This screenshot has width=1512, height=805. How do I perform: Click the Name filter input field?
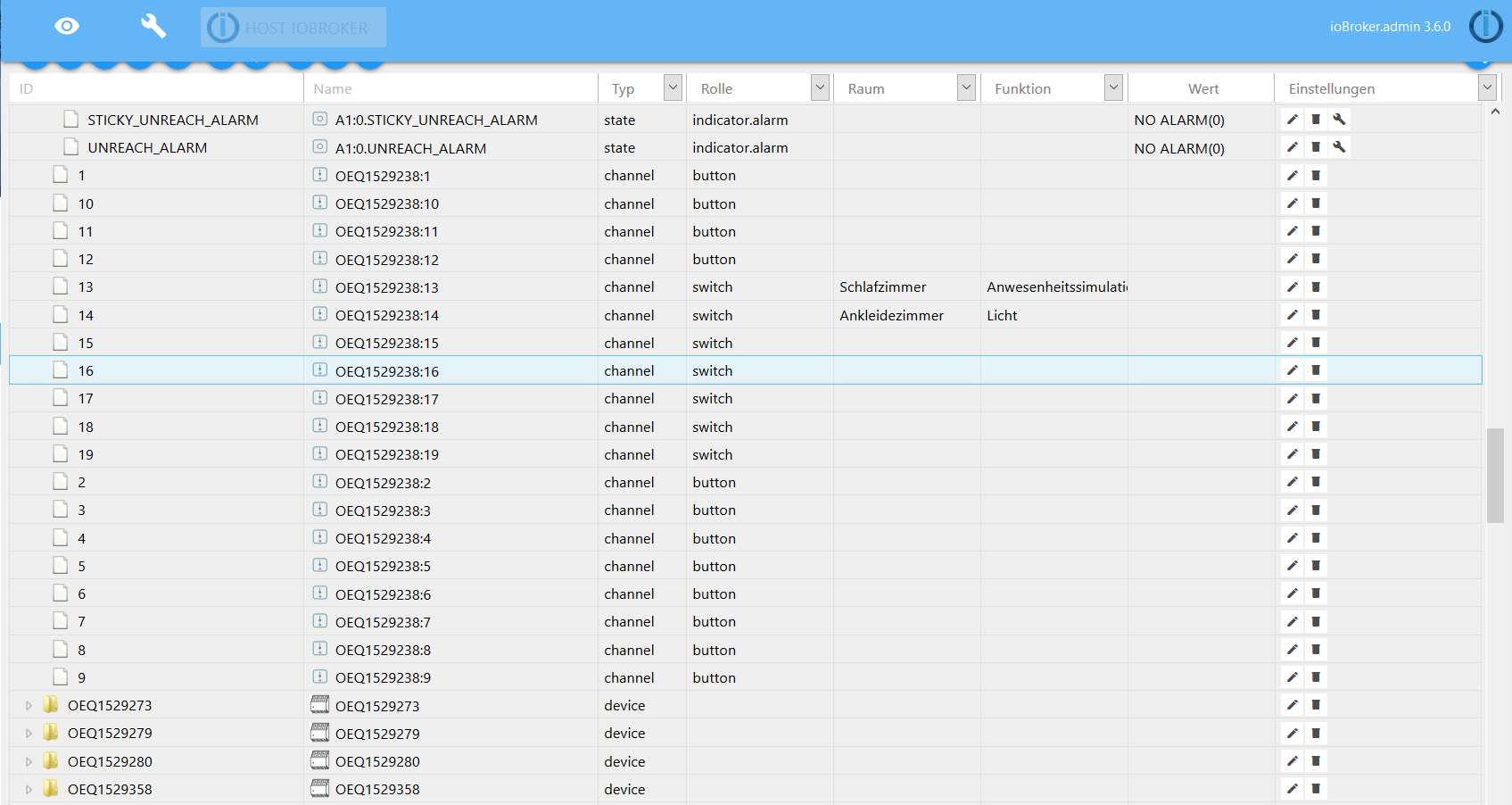point(450,88)
